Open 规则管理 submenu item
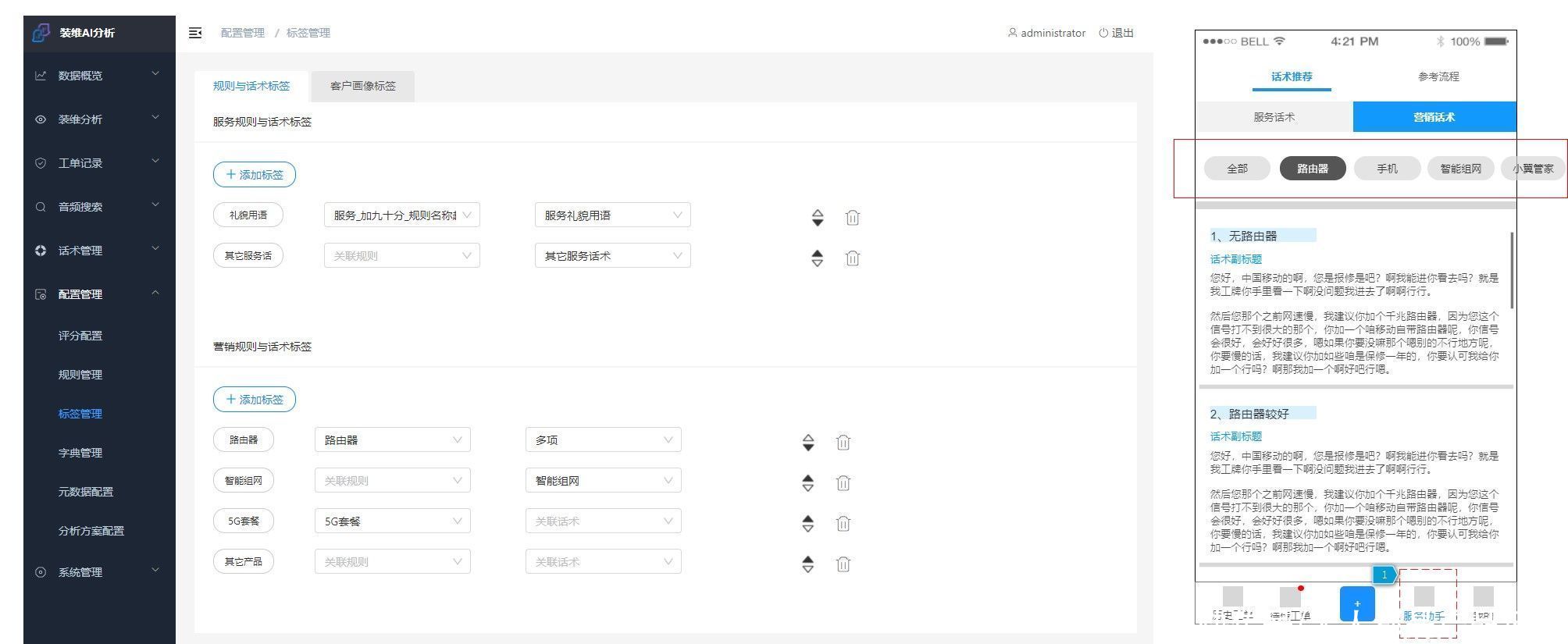Screen dimensions: 1568x644 click(x=80, y=375)
